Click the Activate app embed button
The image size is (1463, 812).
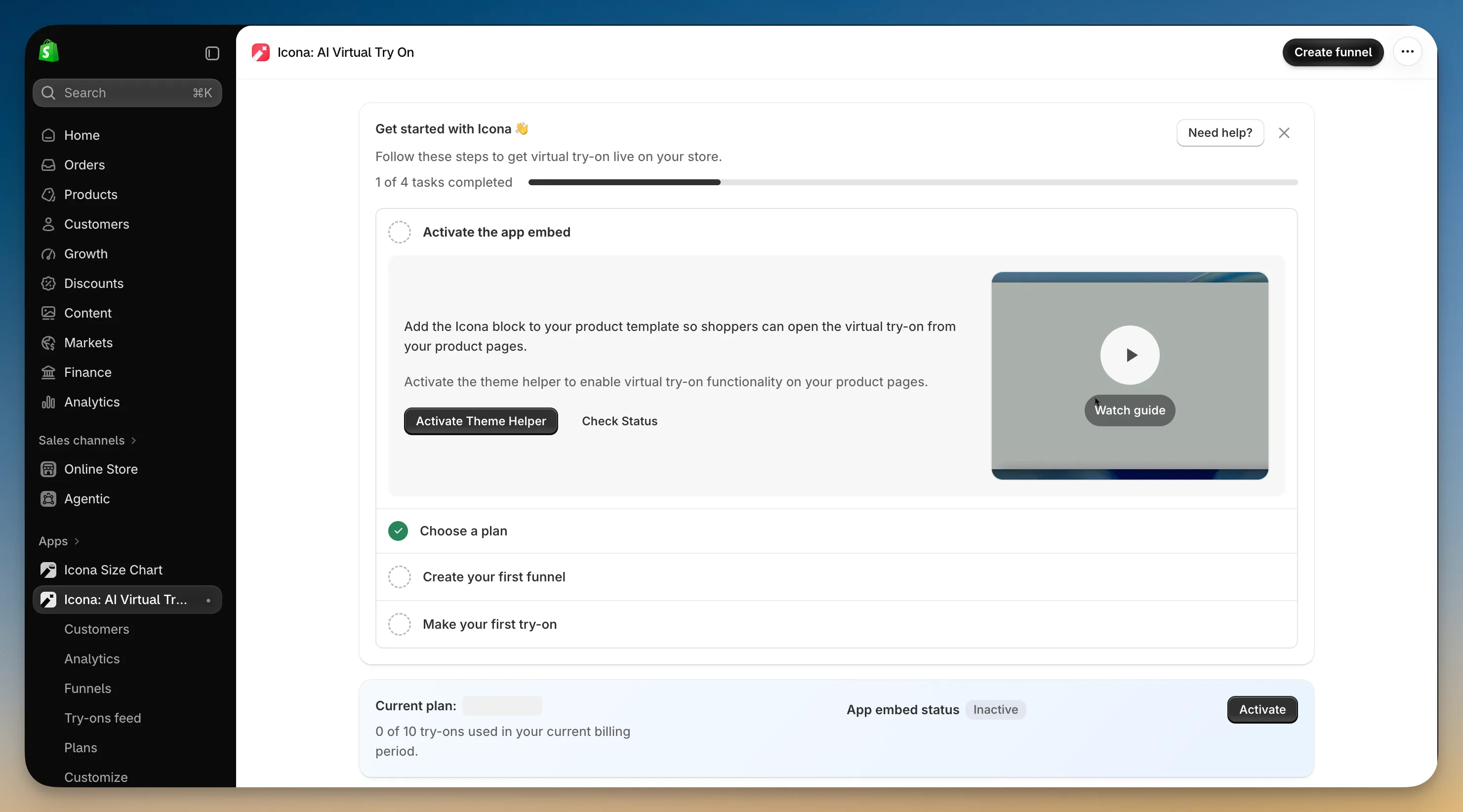coord(1262,710)
